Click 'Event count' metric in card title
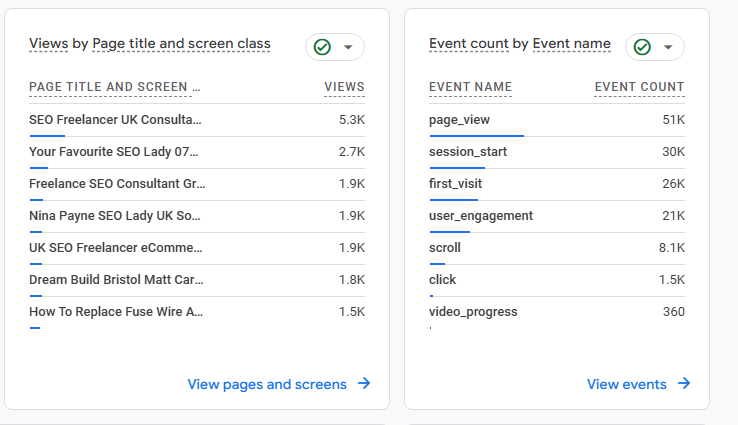 469,43
